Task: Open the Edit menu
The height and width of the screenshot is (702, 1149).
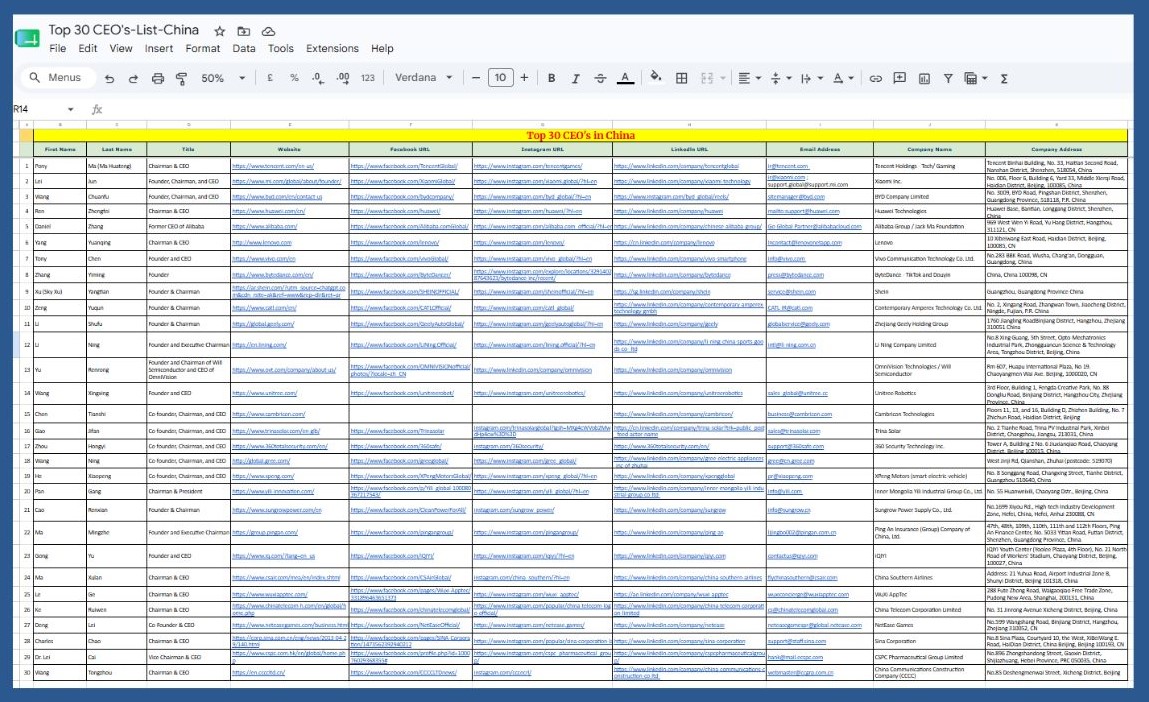Action: point(88,48)
